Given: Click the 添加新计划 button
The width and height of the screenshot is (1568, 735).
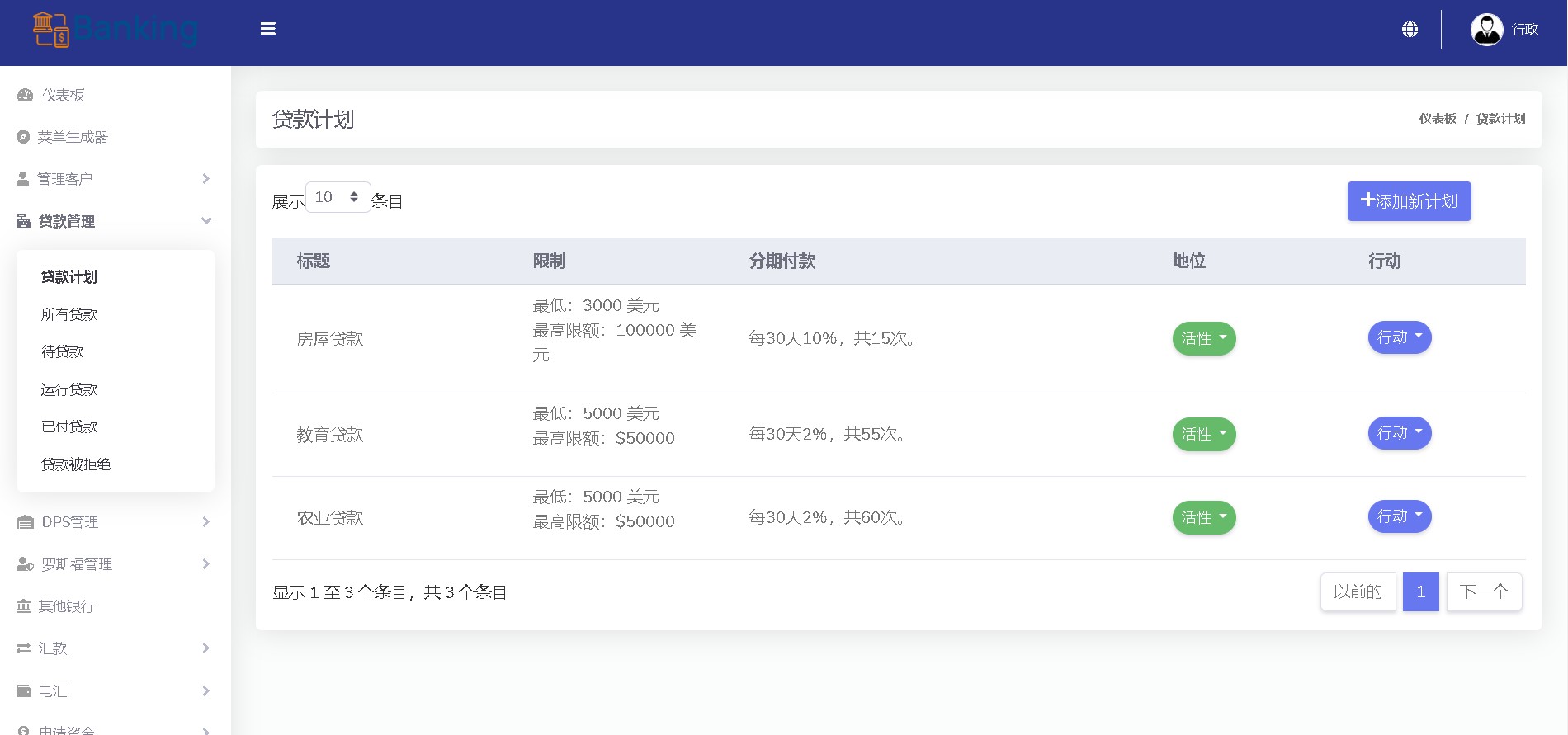Looking at the screenshot, I should (x=1409, y=201).
